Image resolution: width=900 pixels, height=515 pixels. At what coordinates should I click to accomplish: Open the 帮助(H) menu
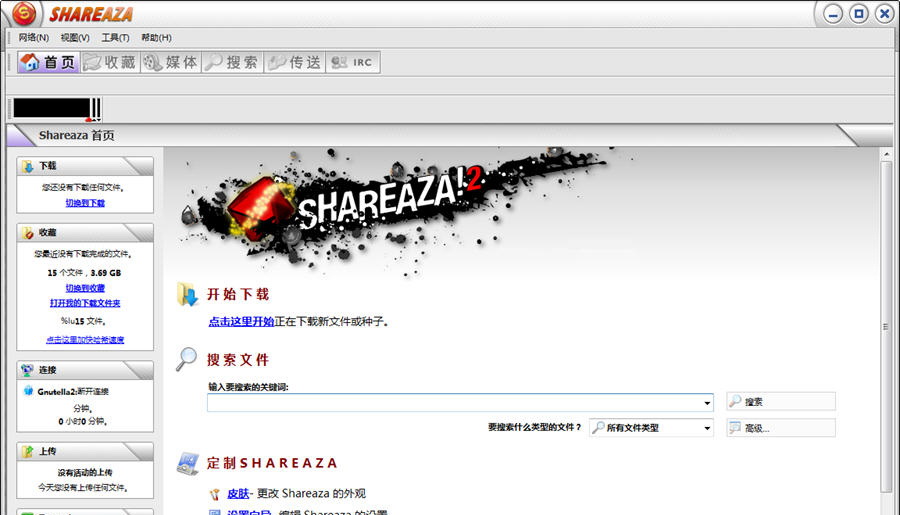156,37
